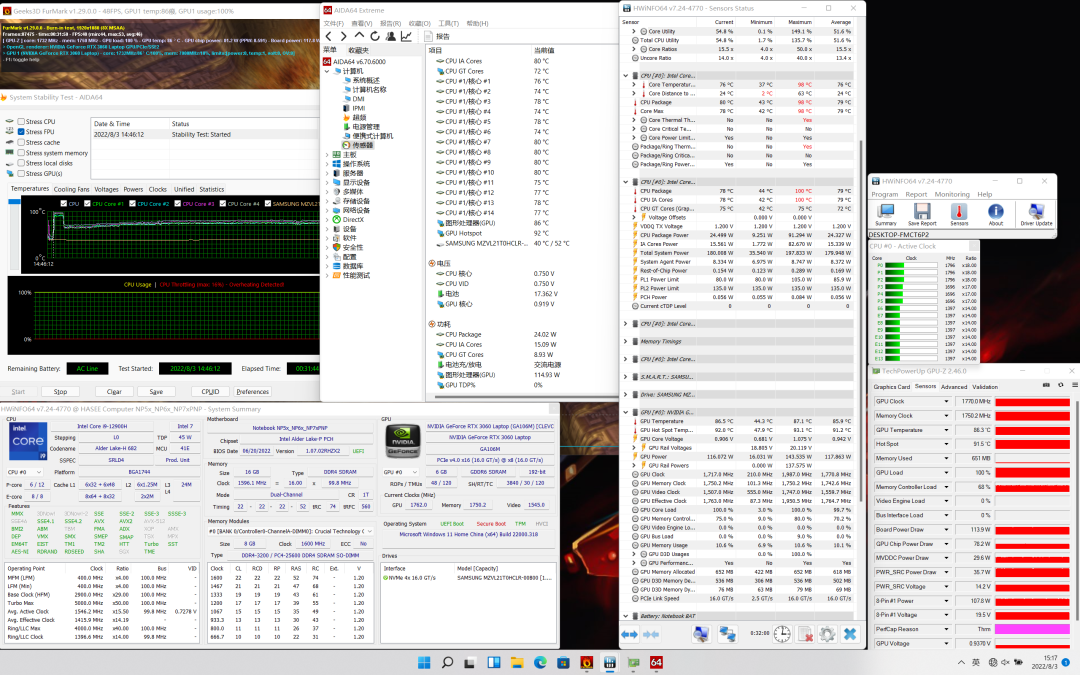This screenshot has width=1080, height=675.
Task: Click Stop button in Stability Test
Action: pyautogui.click(x=61, y=391)
